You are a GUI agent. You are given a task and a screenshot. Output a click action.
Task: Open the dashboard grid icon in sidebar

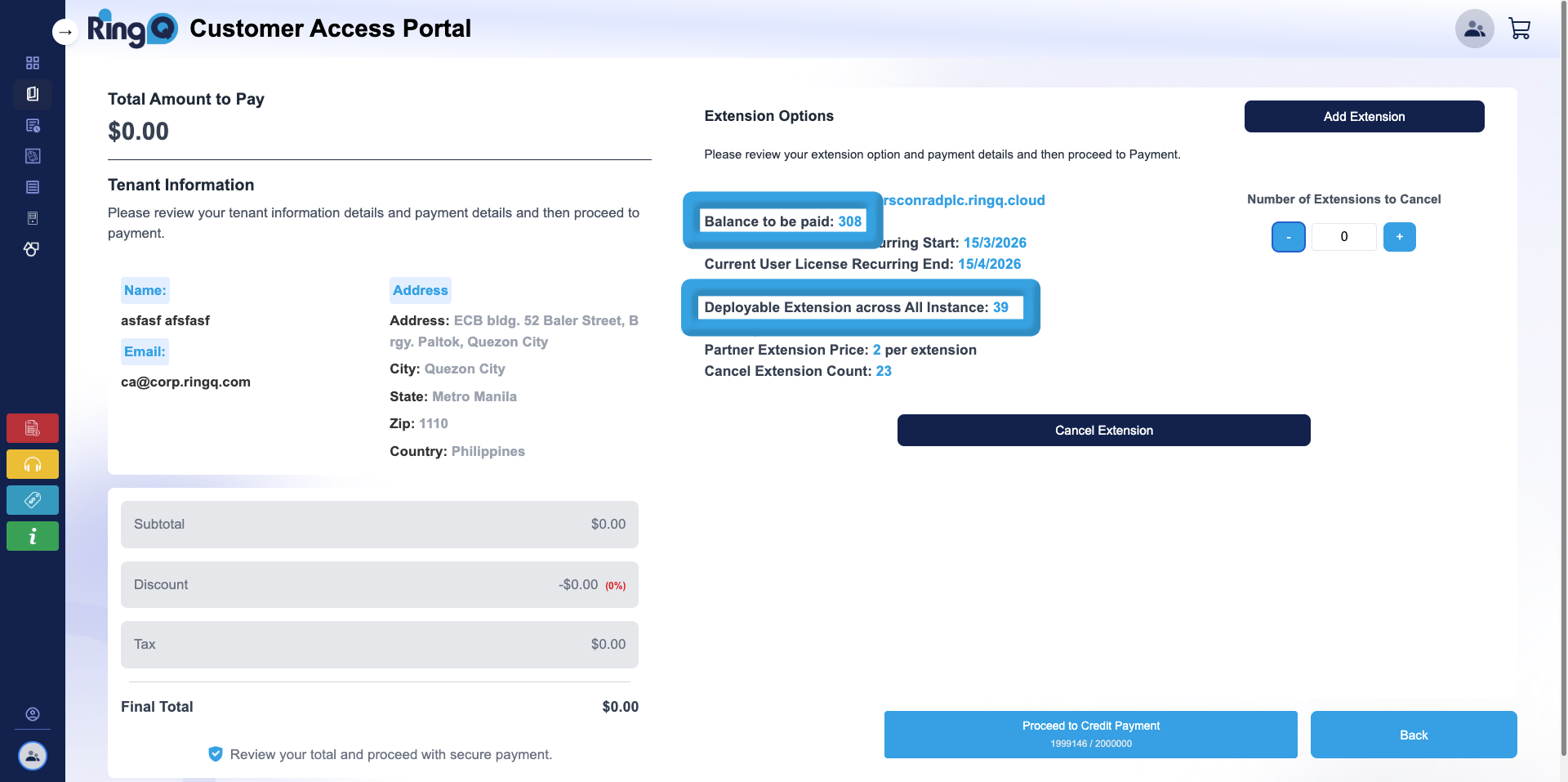click(33, 63)
